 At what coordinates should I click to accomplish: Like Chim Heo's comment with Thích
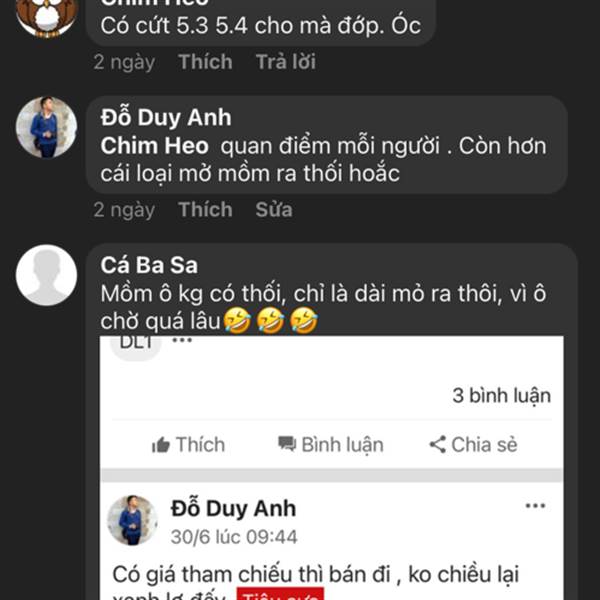pos(205,62)
